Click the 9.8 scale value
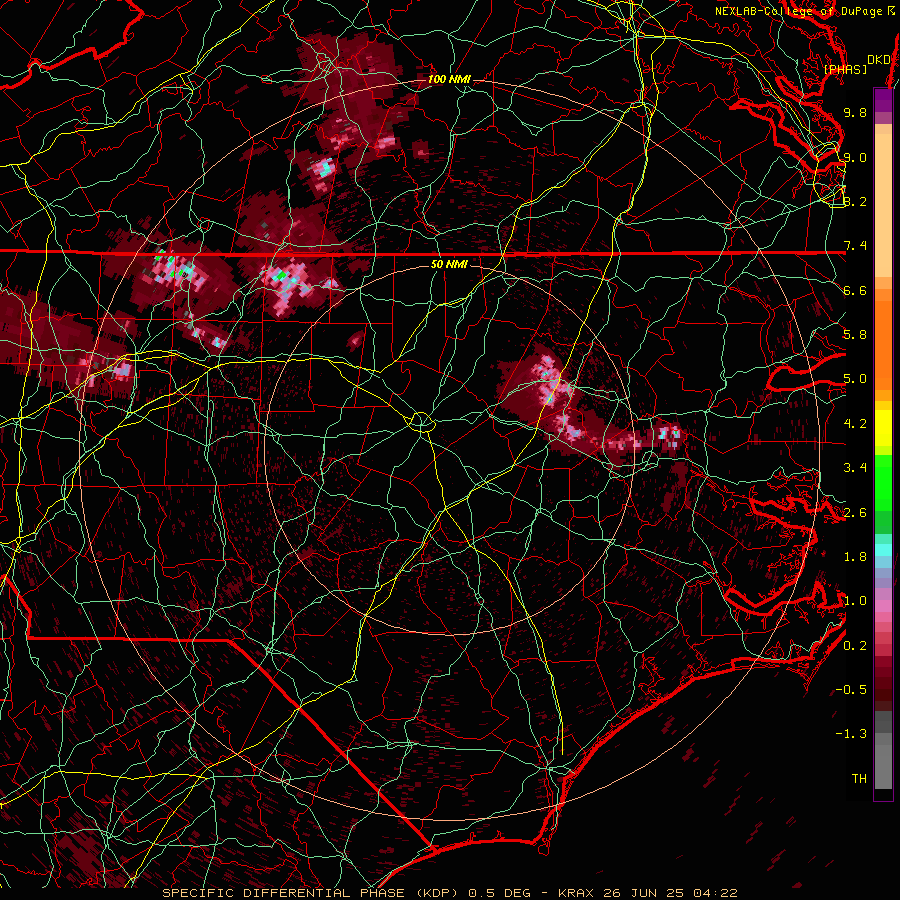Screen dimensions: 900x900 click(855, 112)
